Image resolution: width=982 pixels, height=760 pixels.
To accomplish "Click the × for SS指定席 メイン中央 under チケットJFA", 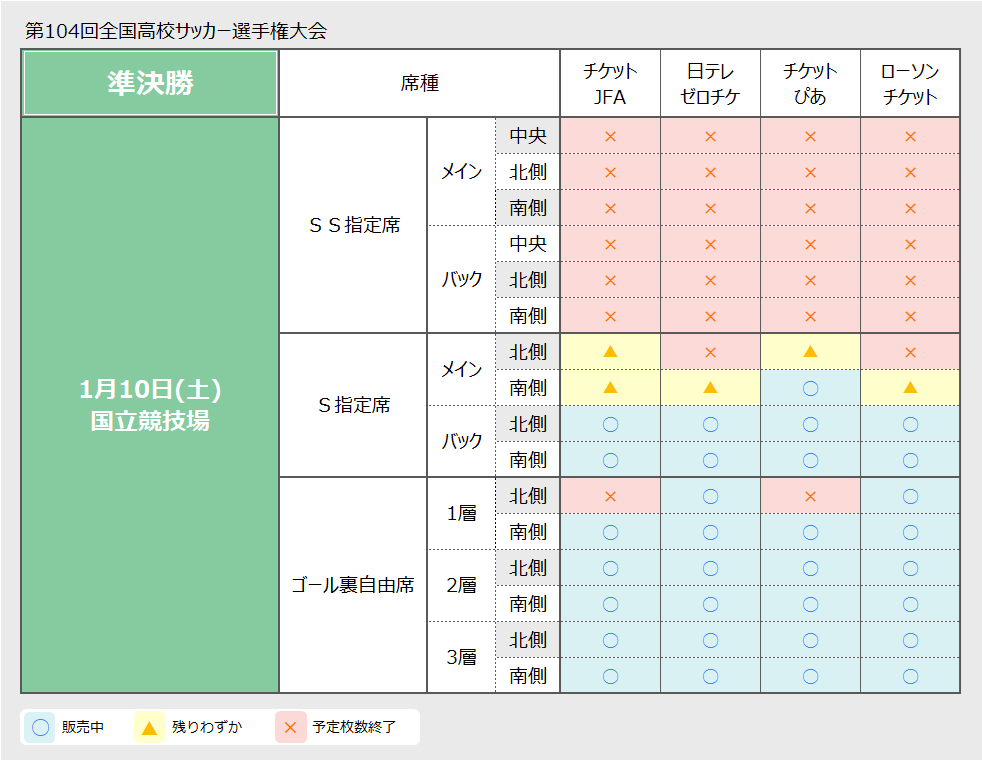I will pos(610,136).
